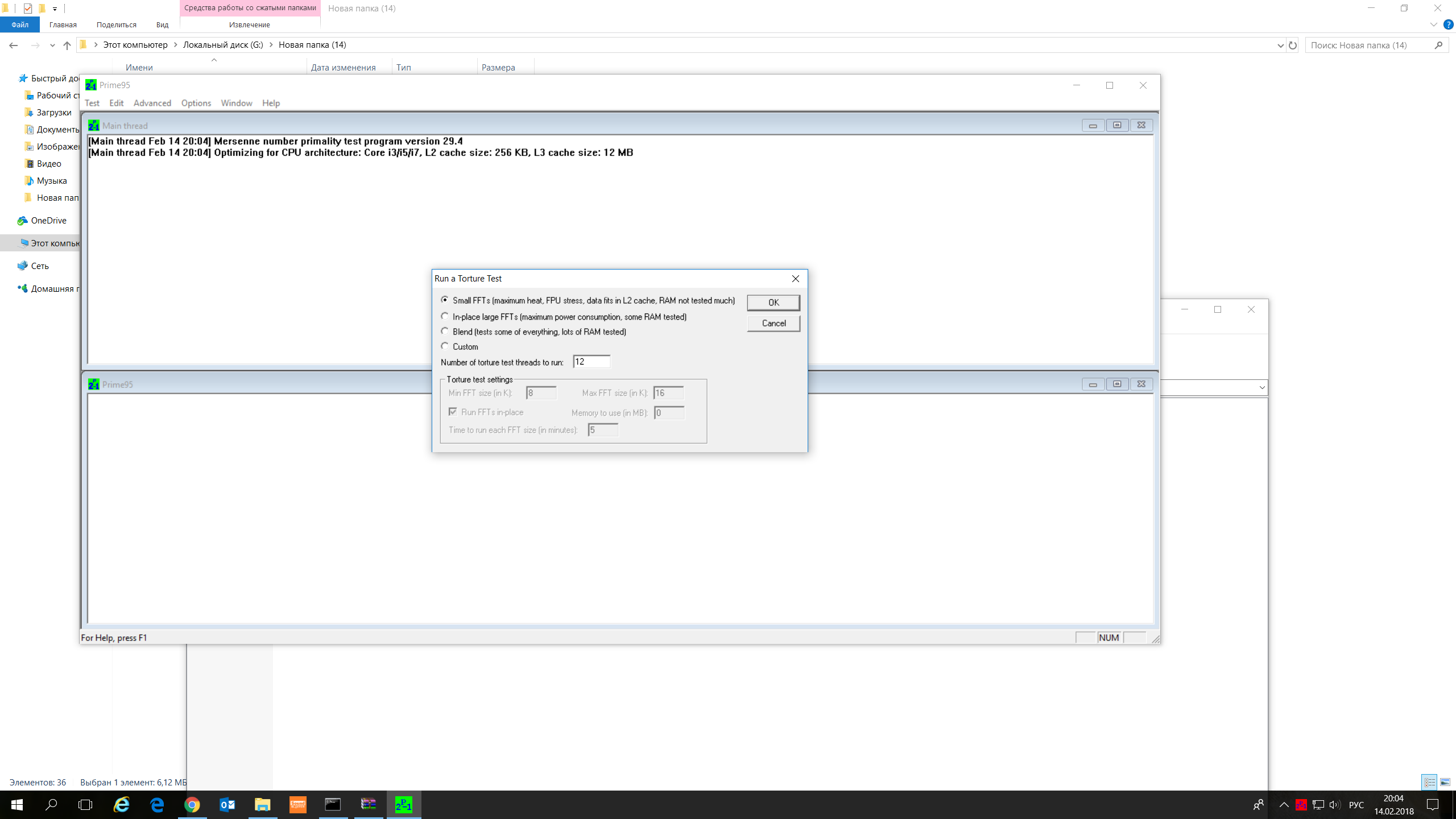This screenshot has width=1456, height=819.
Task: Open Google Chrome from taskbar
Action: coord(192,804)
